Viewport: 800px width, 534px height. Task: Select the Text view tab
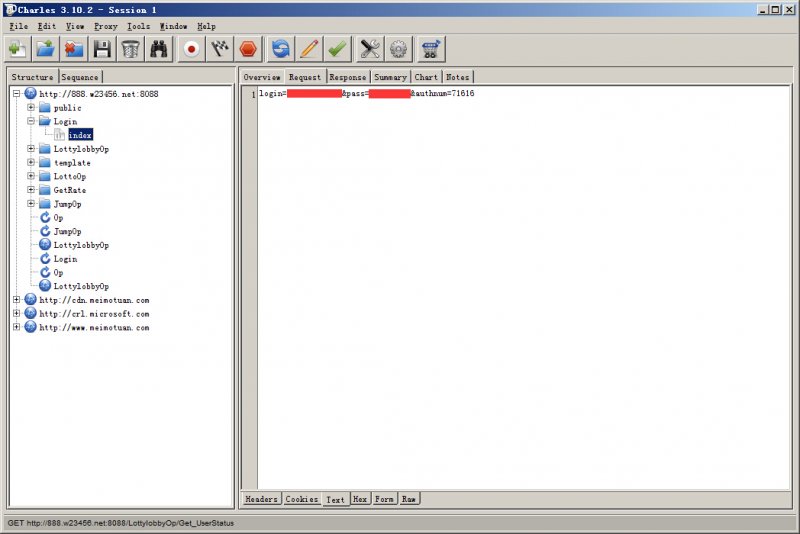(x=336, y=500)
